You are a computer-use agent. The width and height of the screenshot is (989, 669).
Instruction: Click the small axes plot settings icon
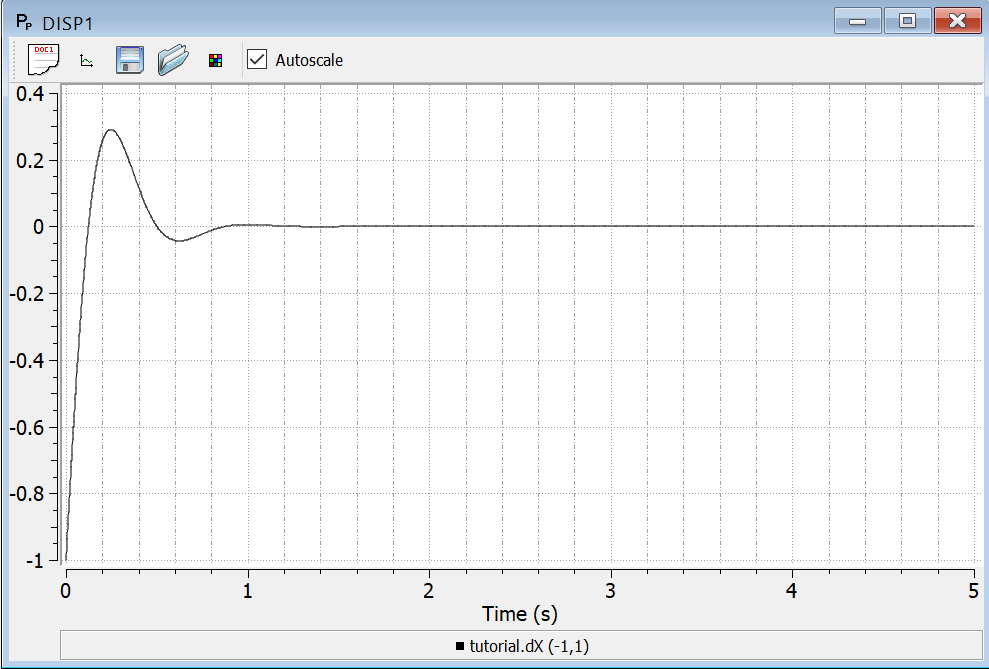click(87, 61)
